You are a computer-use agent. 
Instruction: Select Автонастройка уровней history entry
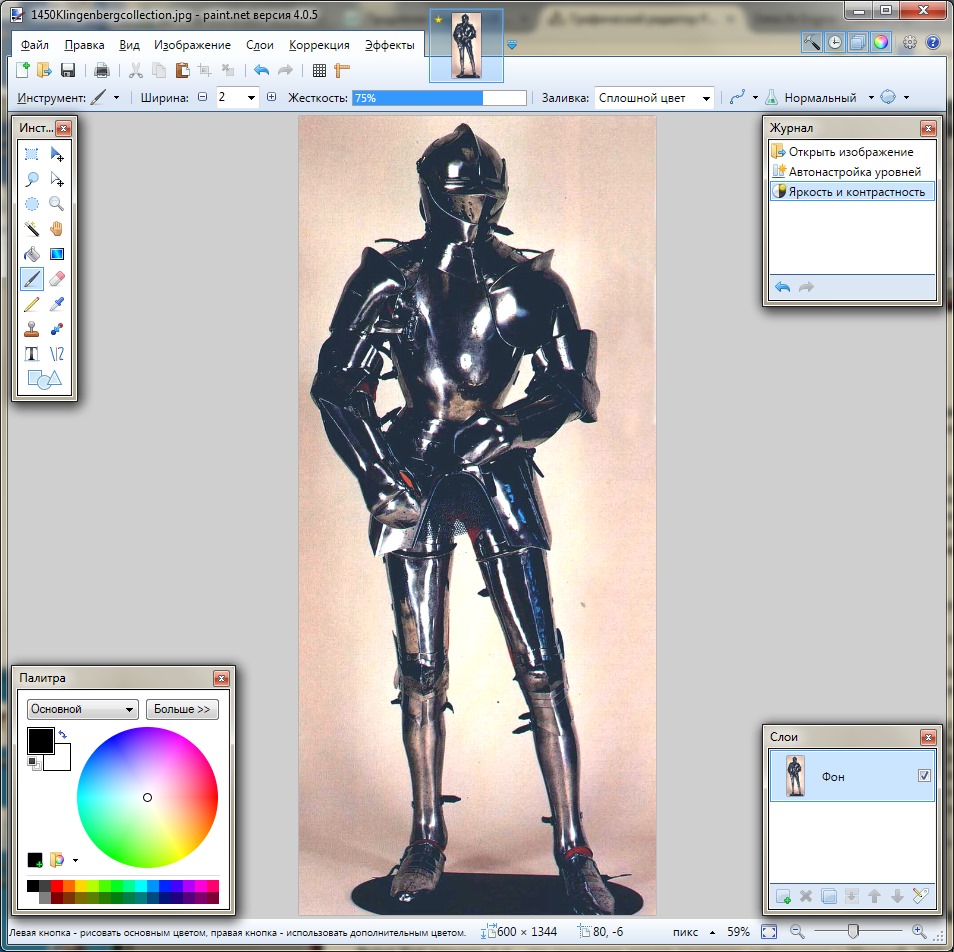coord(854,171)
